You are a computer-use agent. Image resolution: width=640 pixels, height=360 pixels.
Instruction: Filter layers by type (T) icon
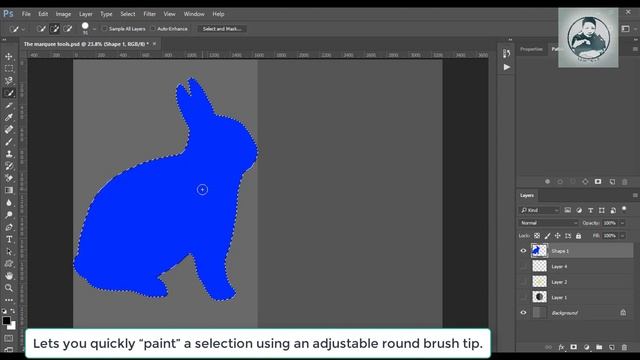point(590,210)
